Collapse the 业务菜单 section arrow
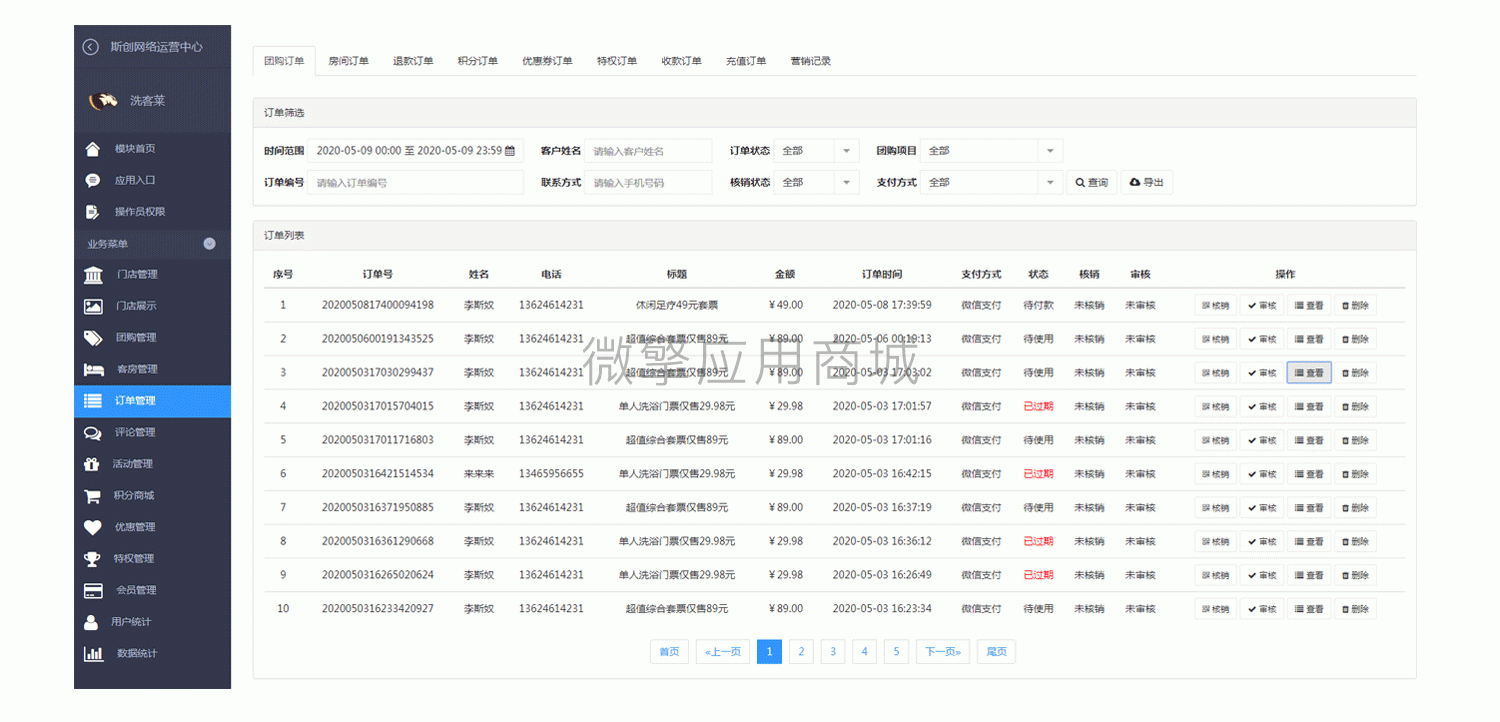Image resolution: width=1500 pixels, height=722 pixels. [x=210, y=244]
